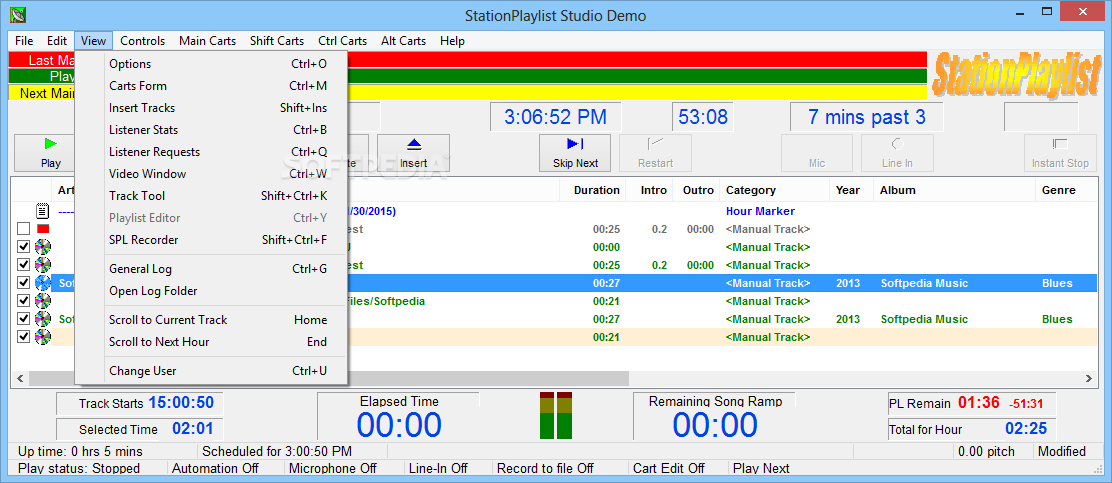Toggle the Line In button
Screen dimensions: 1112x483
(x=897, y=152)
